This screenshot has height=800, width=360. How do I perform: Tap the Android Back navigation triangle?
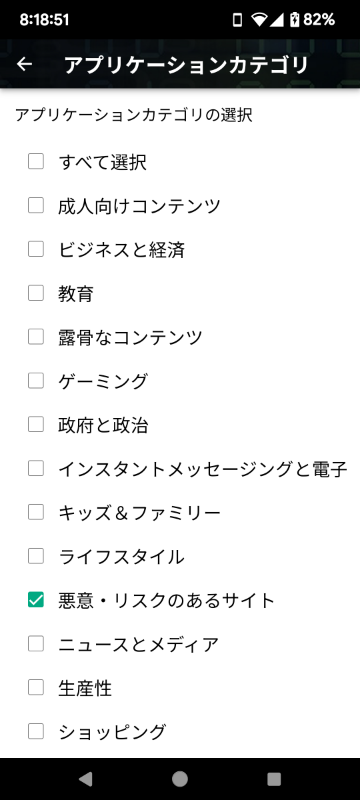click(85, 779)
